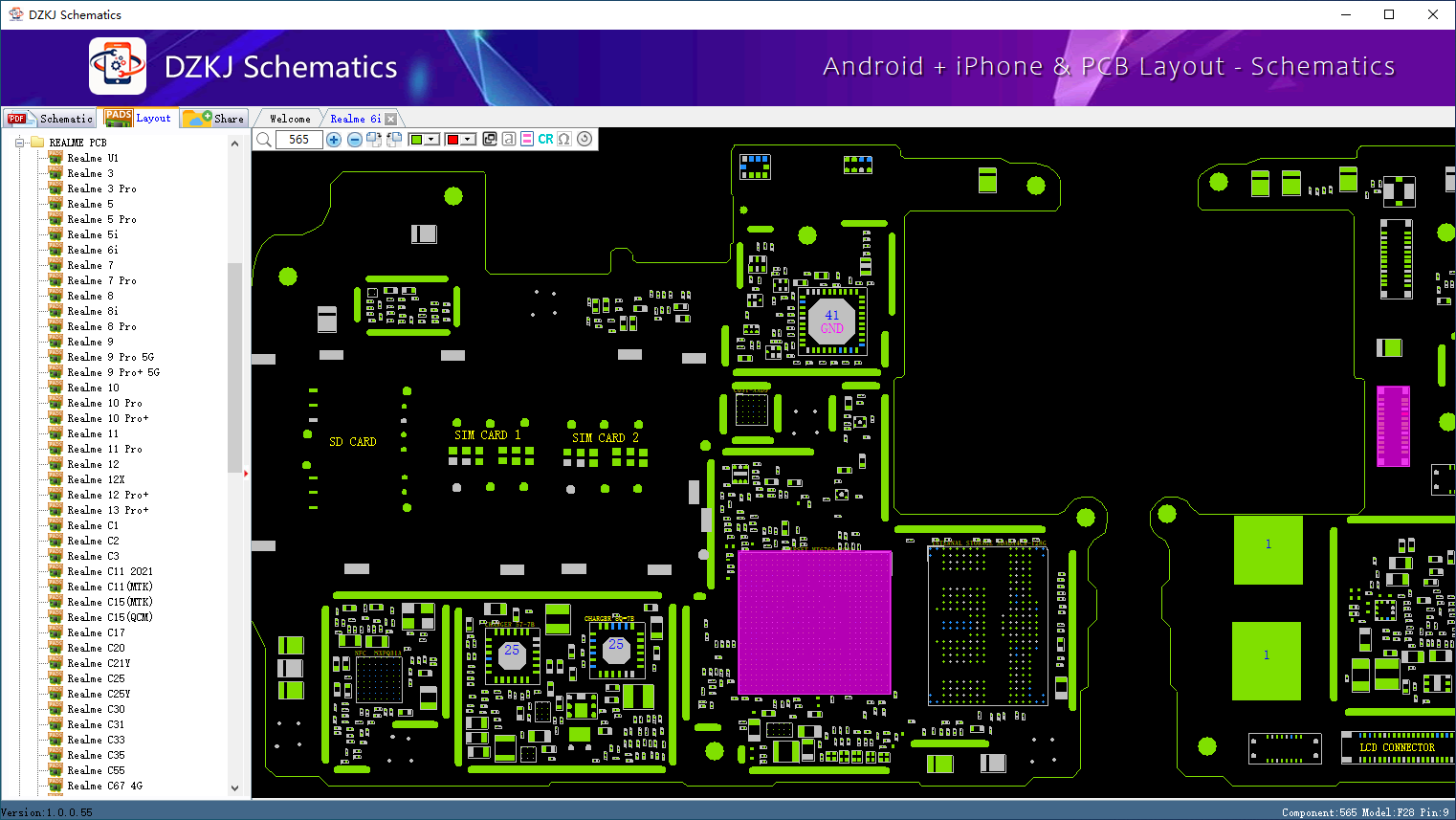The image size is (1456, 820).
Task: Open Realme 7 Pro in the tree
Action: [101, 280]
